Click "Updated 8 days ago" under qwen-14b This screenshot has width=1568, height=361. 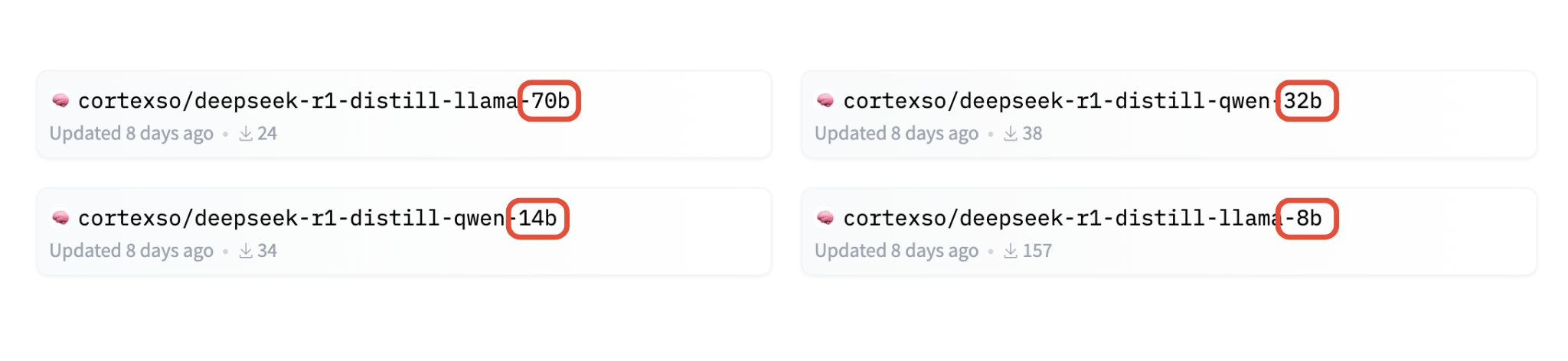(x=131, y=251)
